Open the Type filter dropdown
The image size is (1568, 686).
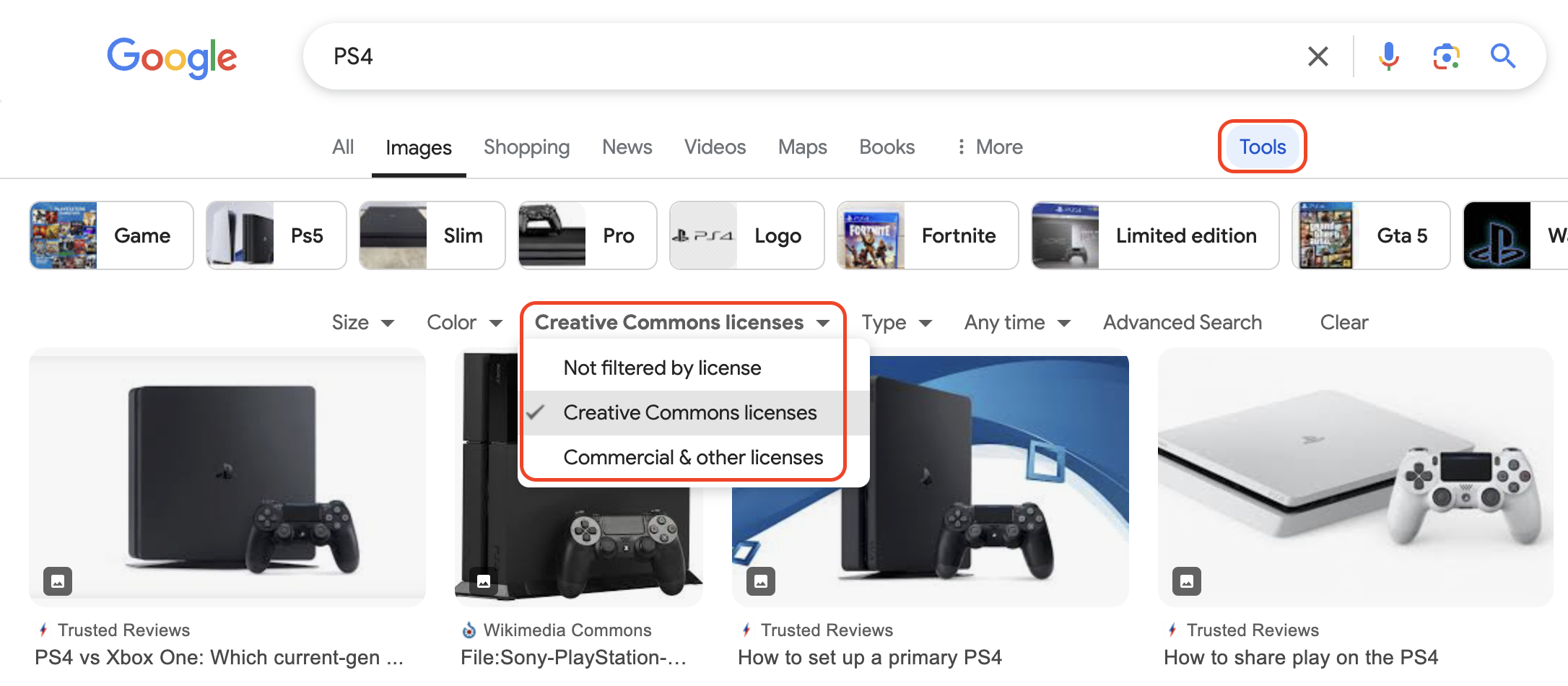[897, 322]
